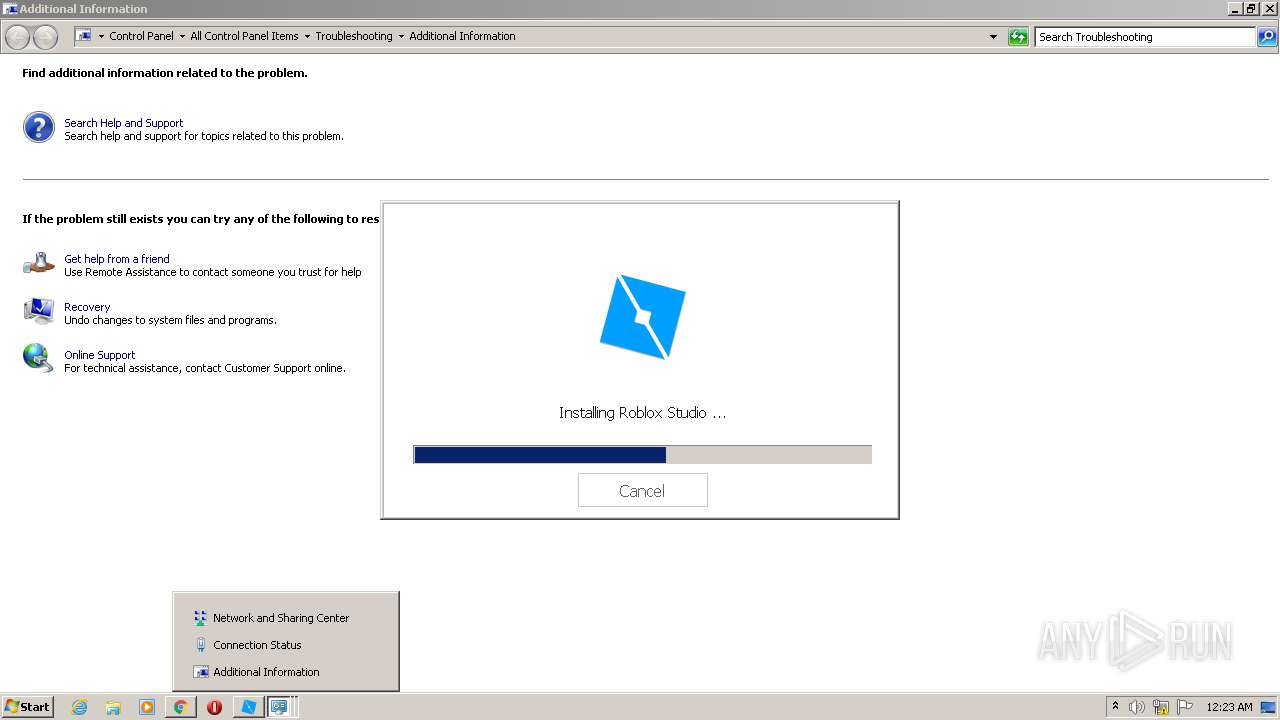This screenshot has width=1280, height=720.
Task: Open Get help from a friend link
Action: pos(117,259)
